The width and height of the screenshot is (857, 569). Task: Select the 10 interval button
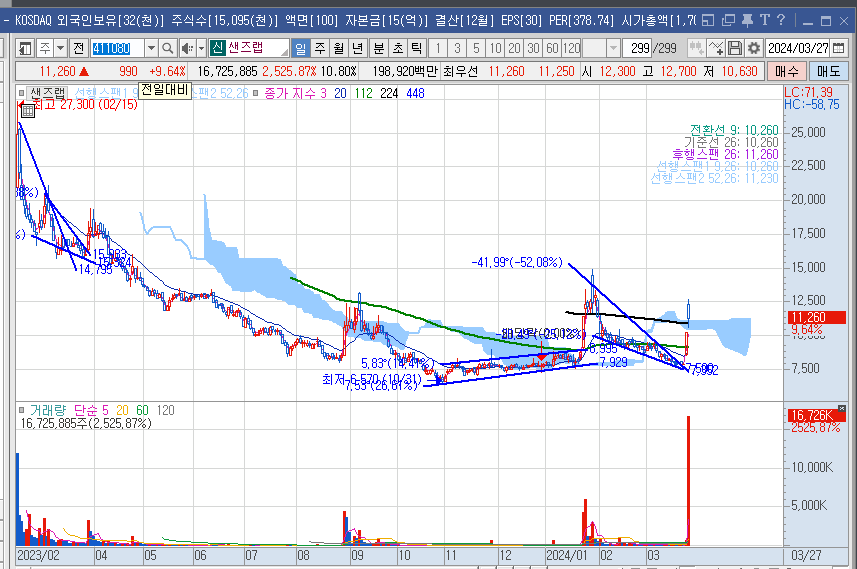495,49
